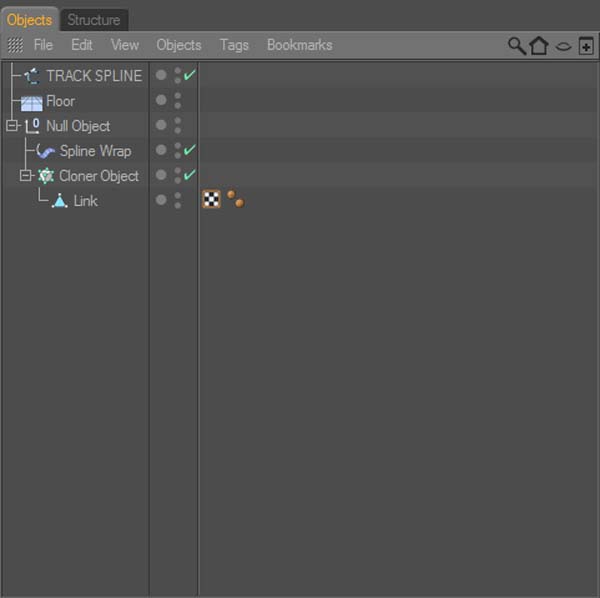600x598 pixels.
Task: Click the eye filter icon in toolbar
Action: pos(563,47)
